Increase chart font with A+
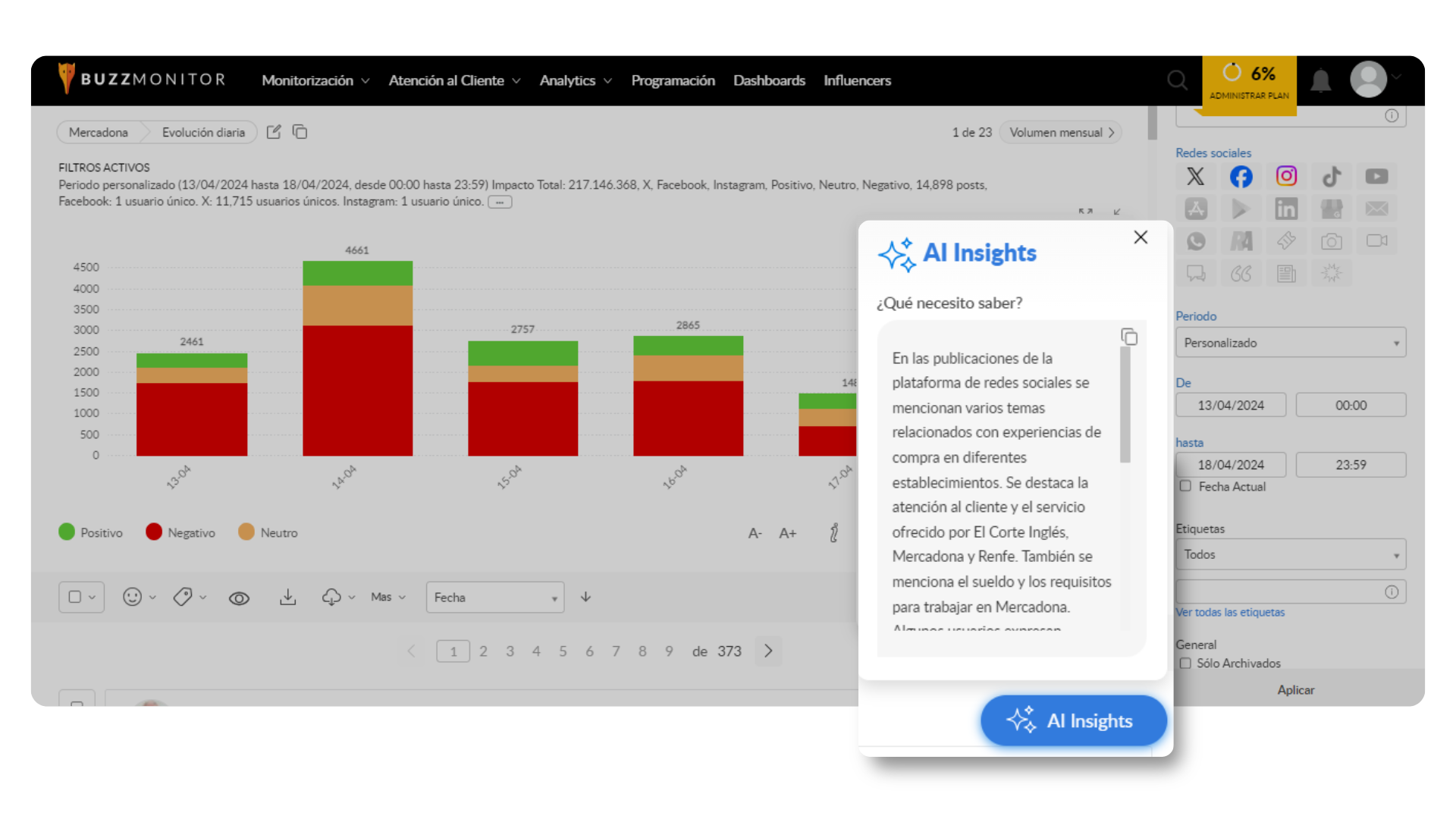Viewport: 1456px width, 819px height. click(787, 533)
